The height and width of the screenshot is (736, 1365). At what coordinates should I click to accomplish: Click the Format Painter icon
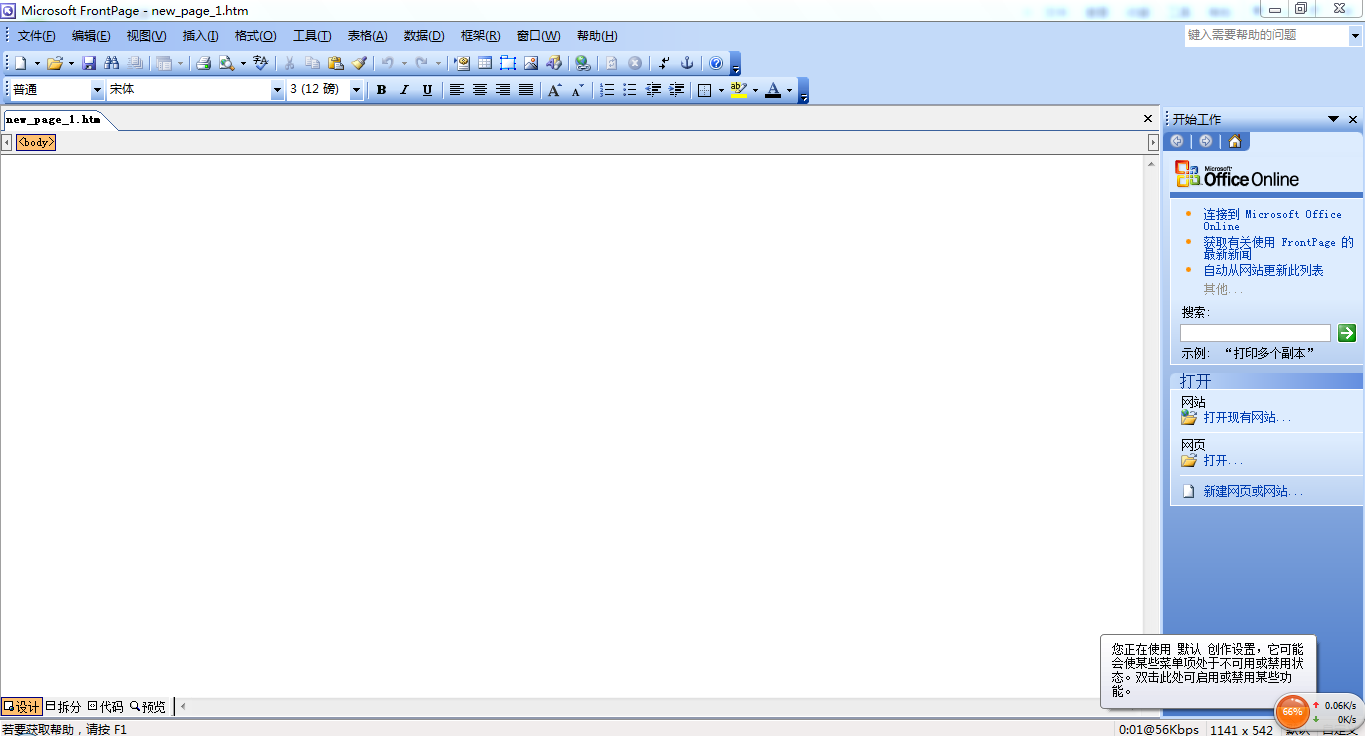point(360,63)
